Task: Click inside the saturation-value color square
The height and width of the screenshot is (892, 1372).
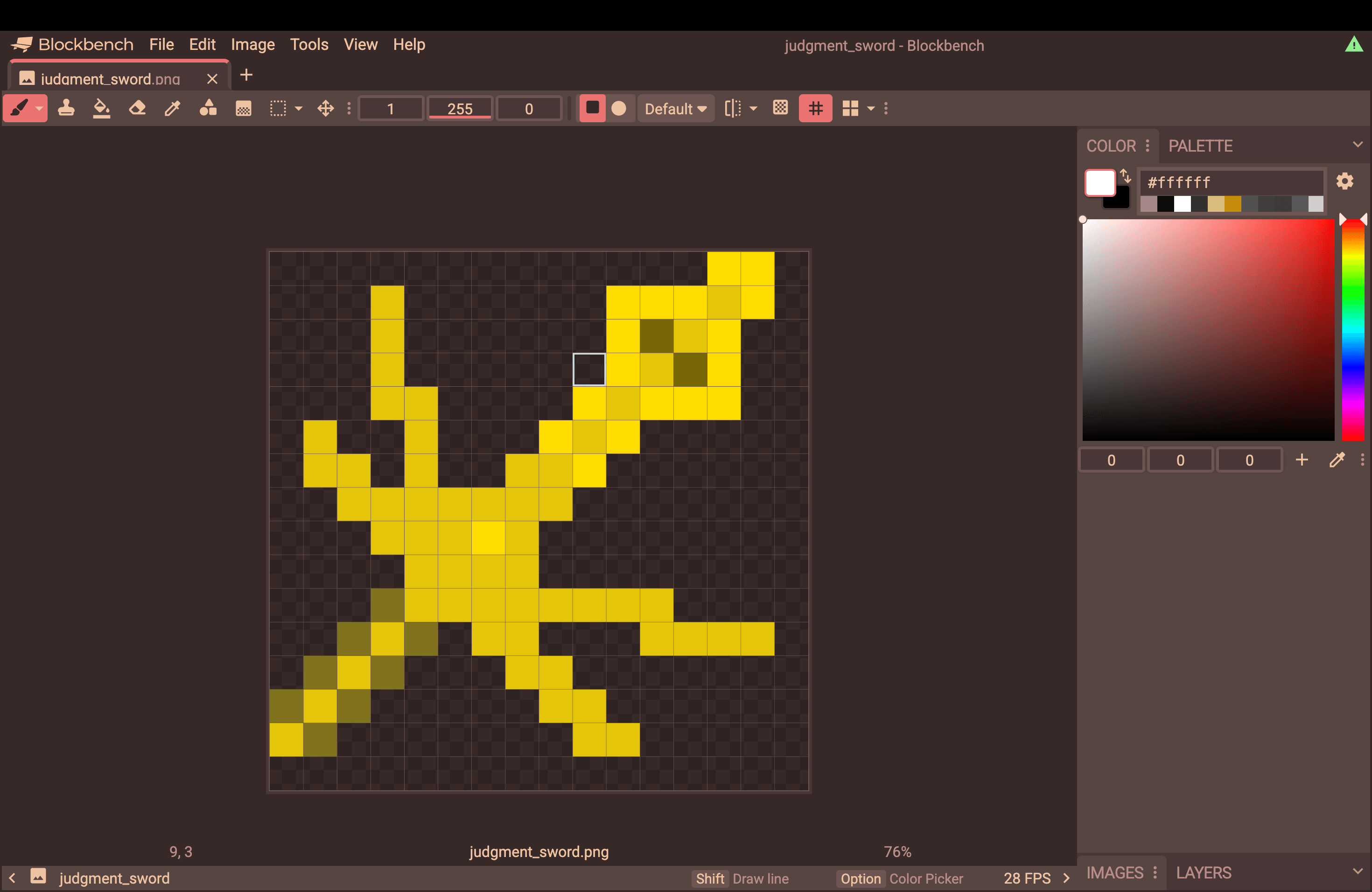Action: click(x=1208, y=330)
